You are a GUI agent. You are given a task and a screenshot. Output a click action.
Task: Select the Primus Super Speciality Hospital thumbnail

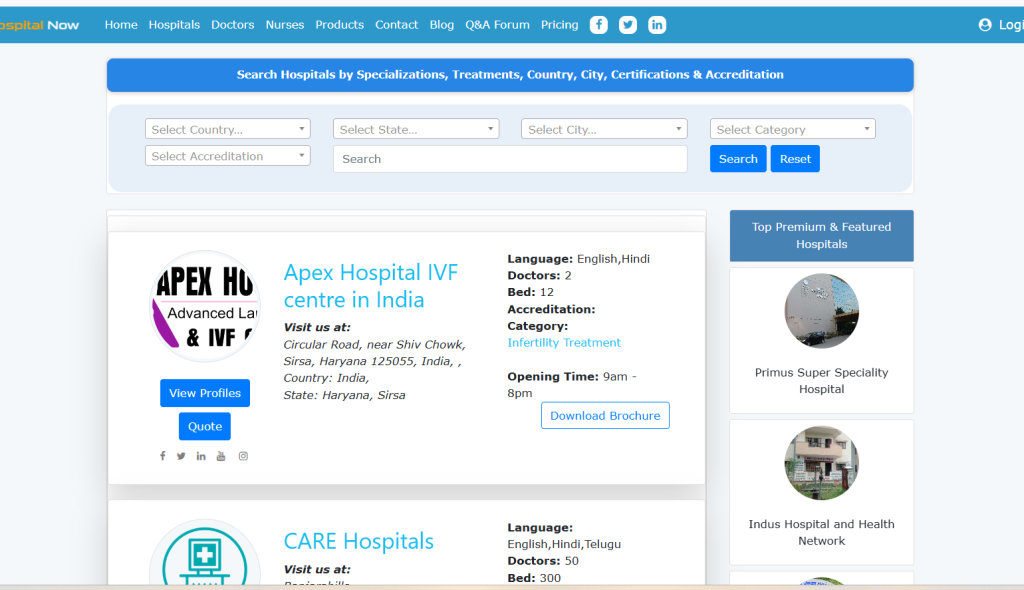821,311
